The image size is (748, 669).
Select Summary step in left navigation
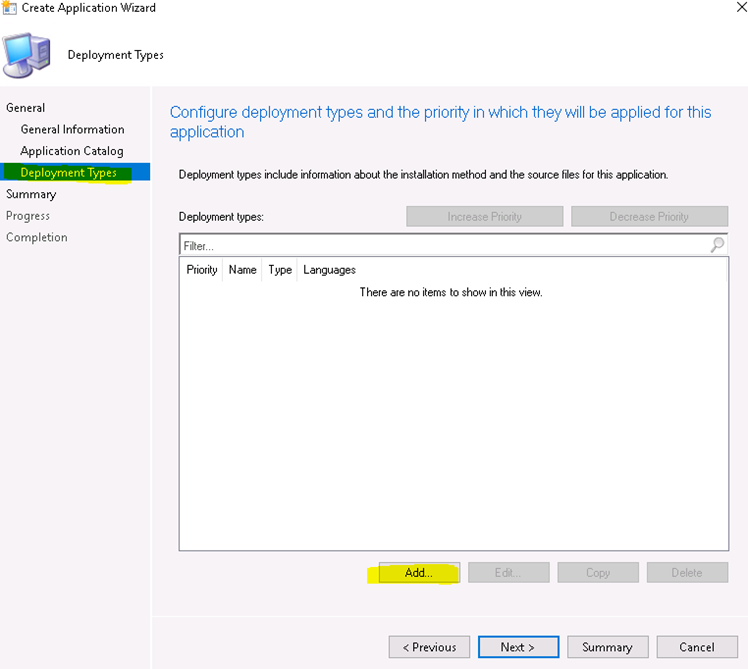[x=31, y=194]
